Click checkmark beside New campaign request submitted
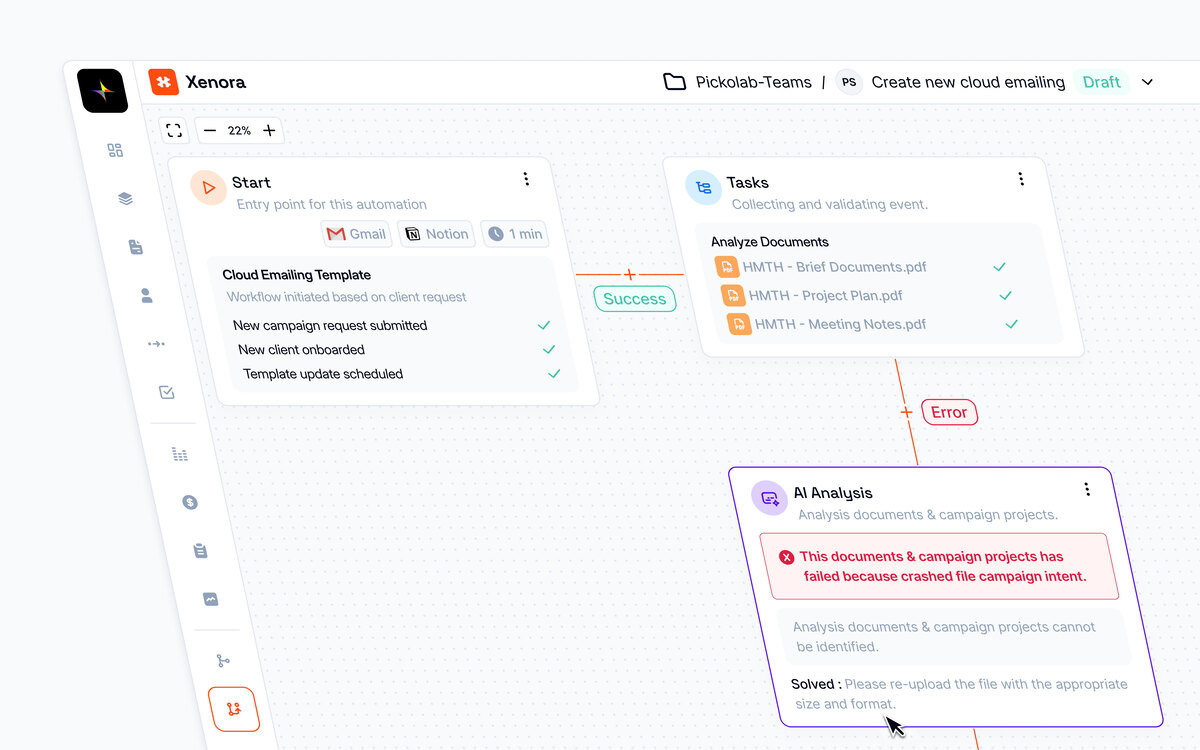 [544, 325]
